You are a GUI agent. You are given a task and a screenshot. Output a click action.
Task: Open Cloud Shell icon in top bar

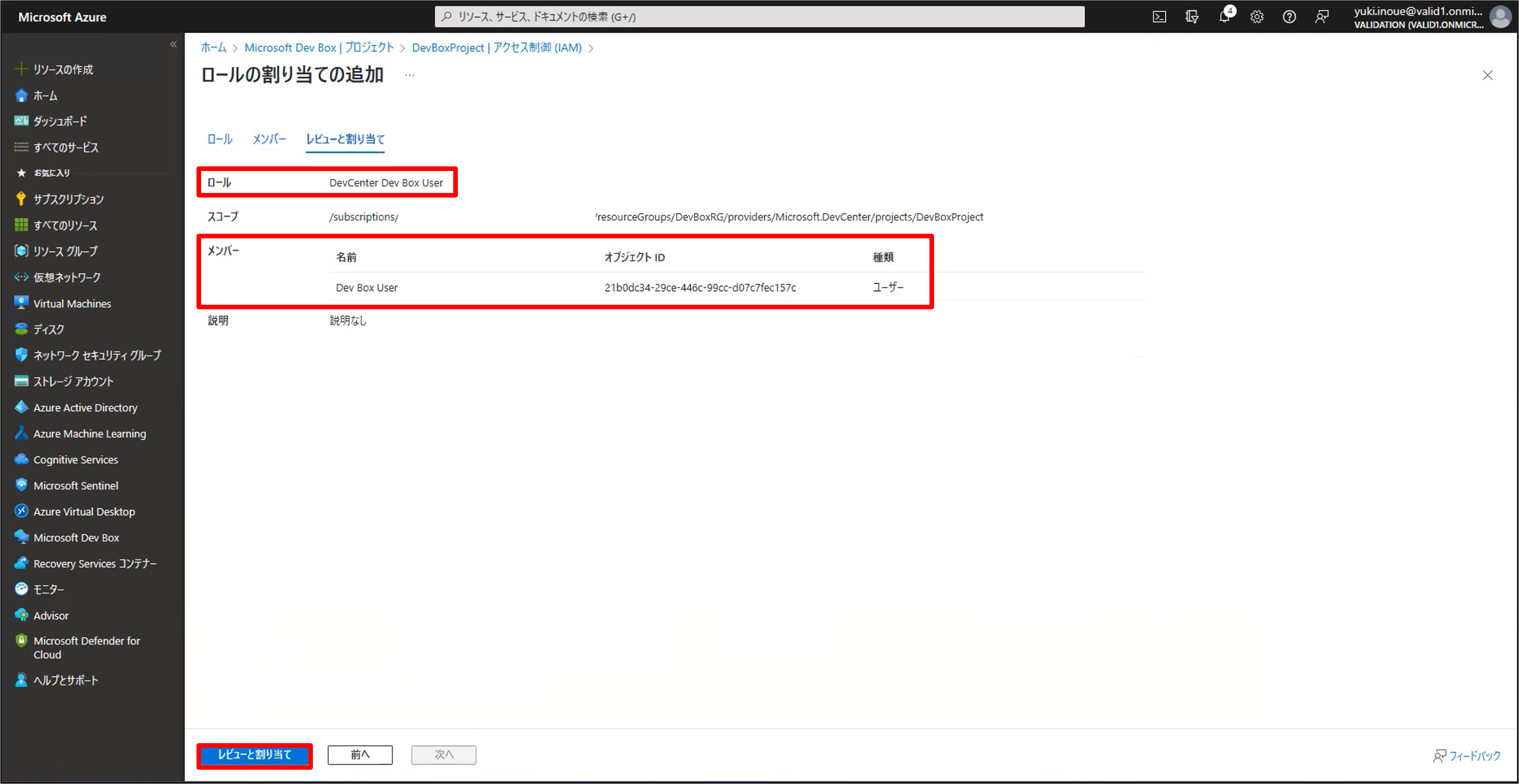pos(1159,16)
